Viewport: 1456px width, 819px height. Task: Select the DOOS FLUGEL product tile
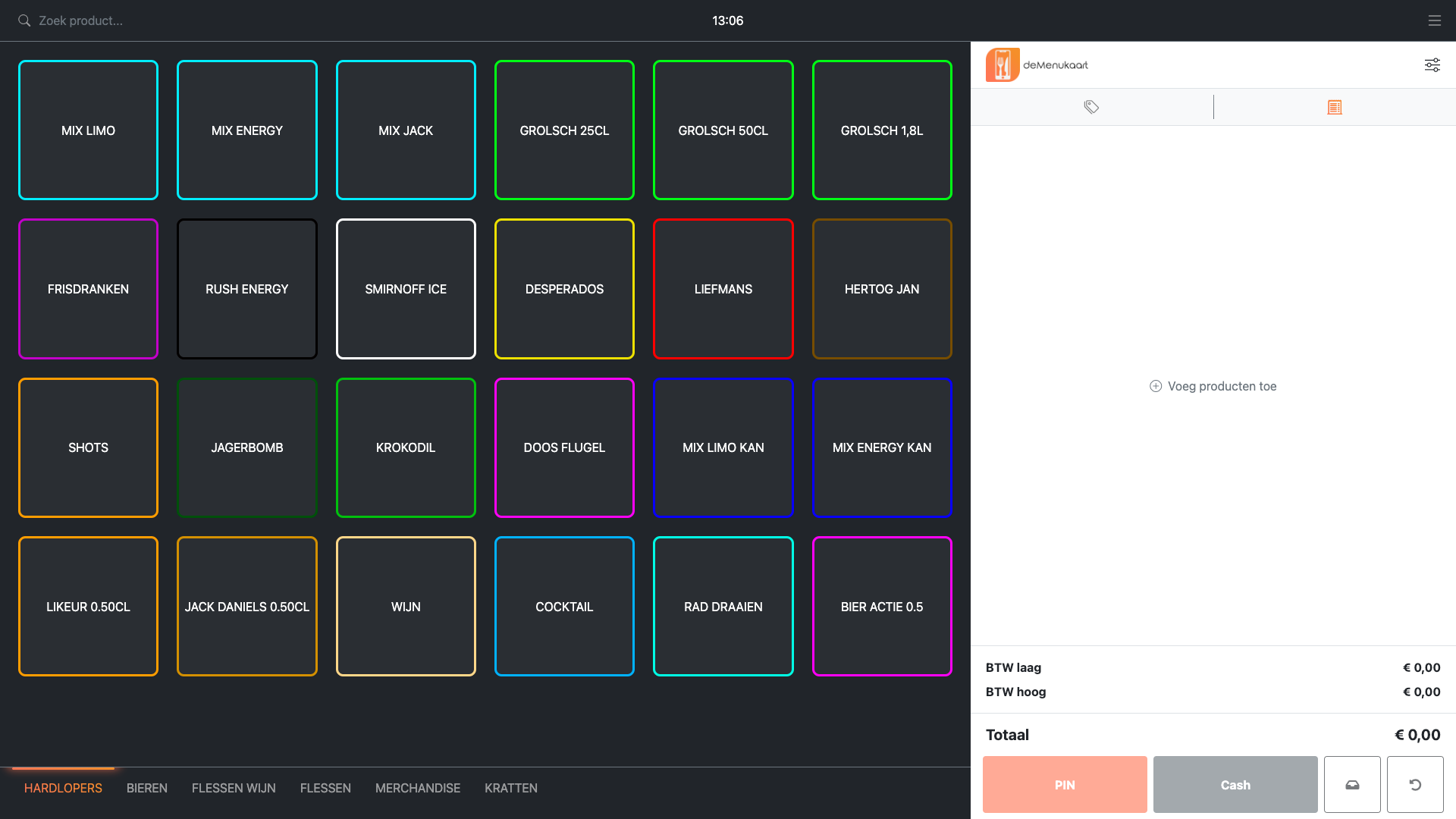point(564,447)
